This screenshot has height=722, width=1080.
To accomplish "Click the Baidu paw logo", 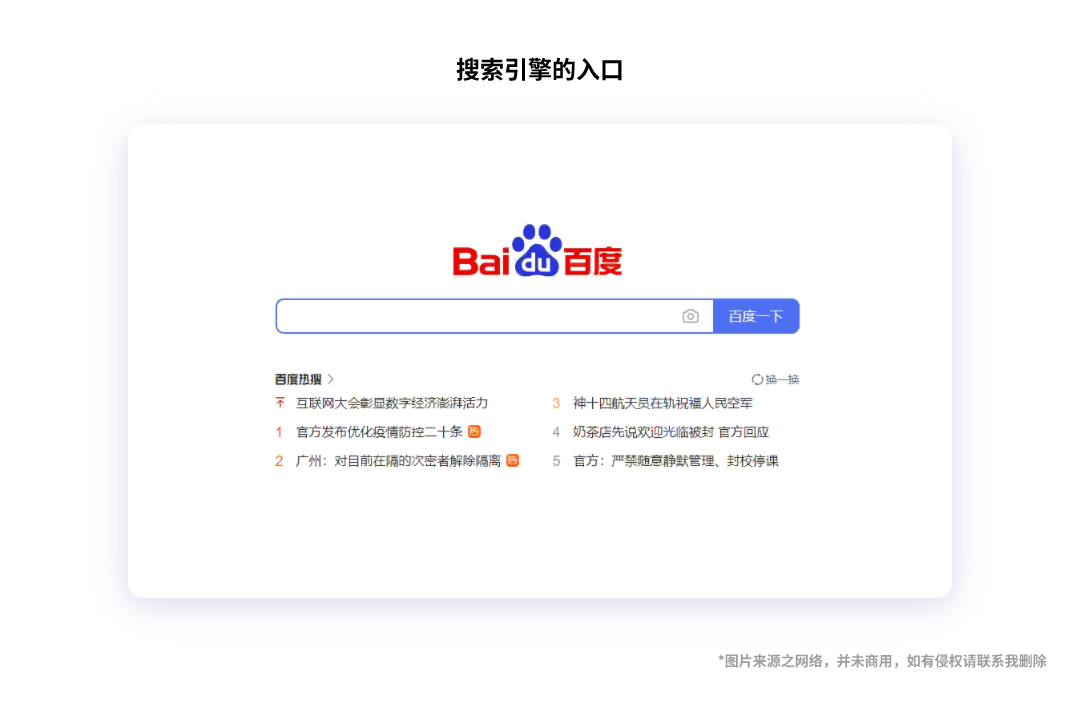I will 537,251.
